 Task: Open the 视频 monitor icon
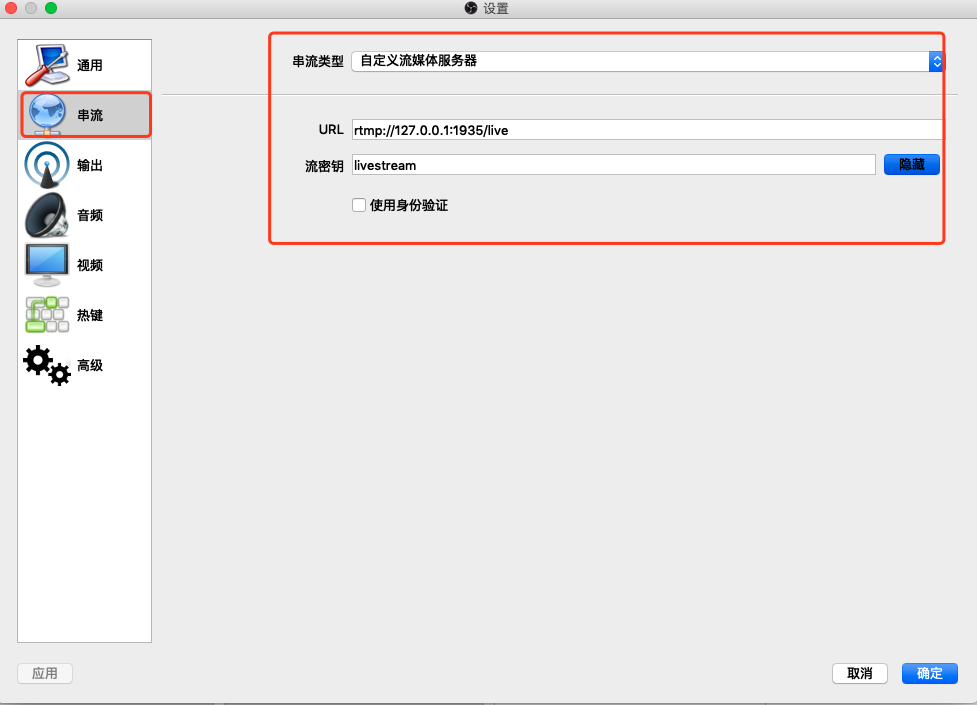coord(47,265)
